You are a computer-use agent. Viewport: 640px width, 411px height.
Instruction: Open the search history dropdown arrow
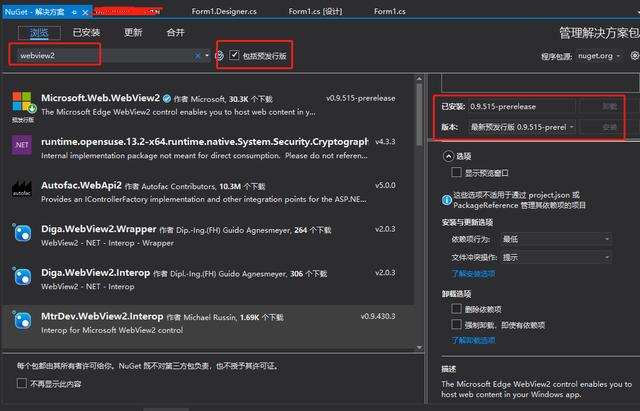click(x=207, y=56)
